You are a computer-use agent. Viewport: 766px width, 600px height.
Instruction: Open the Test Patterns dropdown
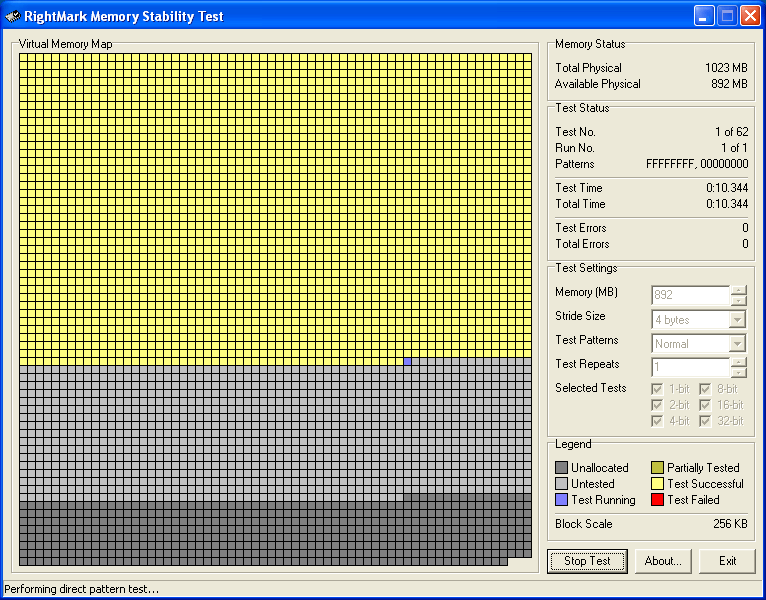click(x=737, y=344)
